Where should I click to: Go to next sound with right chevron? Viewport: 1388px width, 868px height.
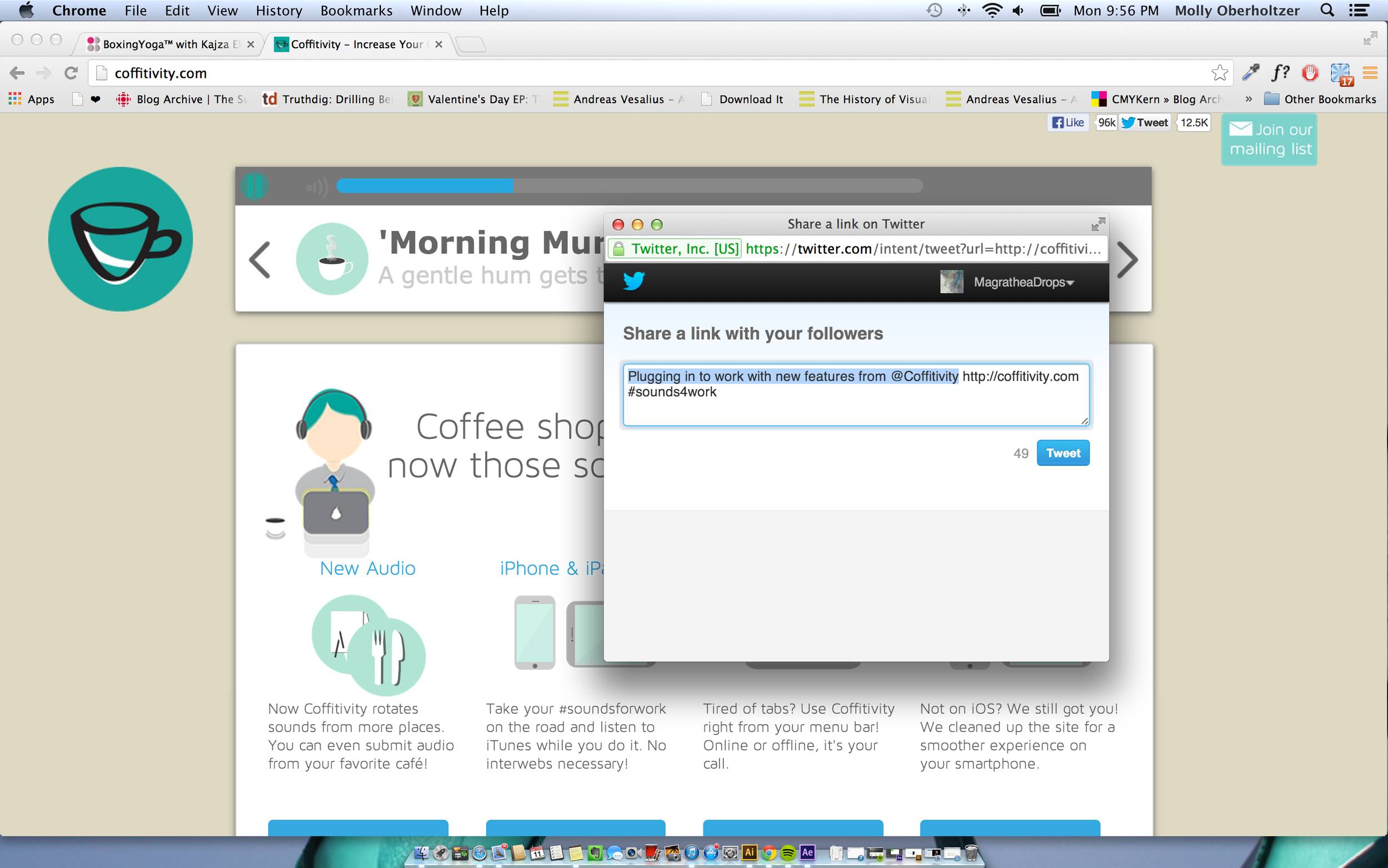(1127, 260)
